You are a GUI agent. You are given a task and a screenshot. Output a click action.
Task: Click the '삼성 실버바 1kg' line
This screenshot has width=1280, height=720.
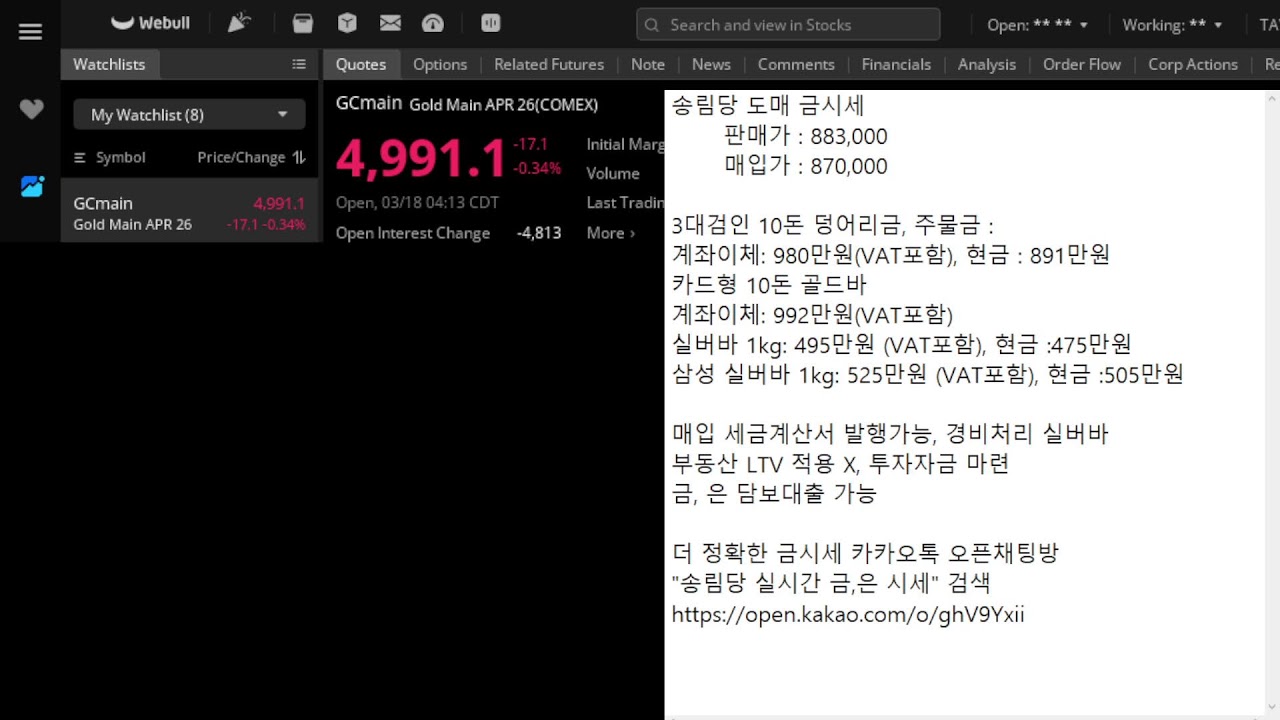click(x=927, y=375)
